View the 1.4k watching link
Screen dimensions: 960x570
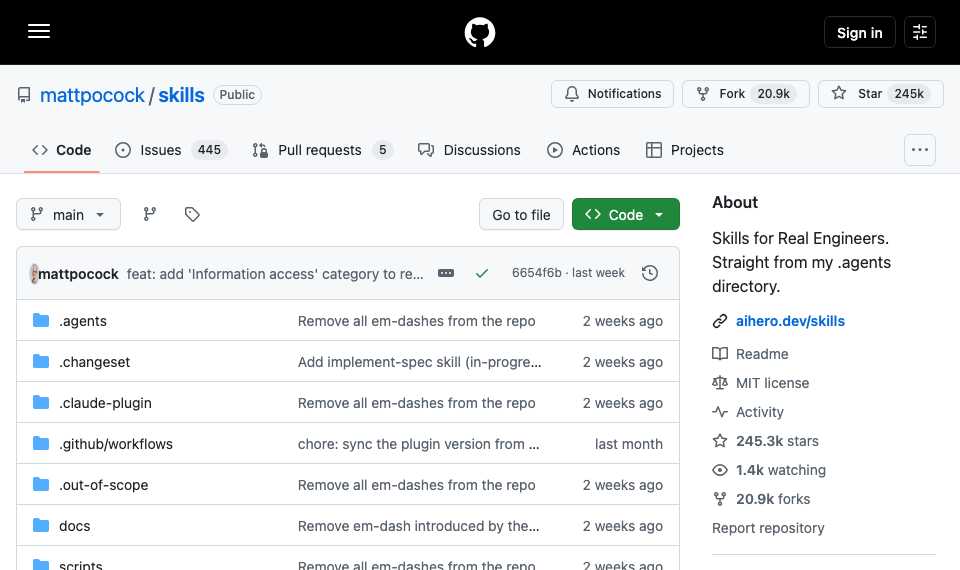pos(781,470)
